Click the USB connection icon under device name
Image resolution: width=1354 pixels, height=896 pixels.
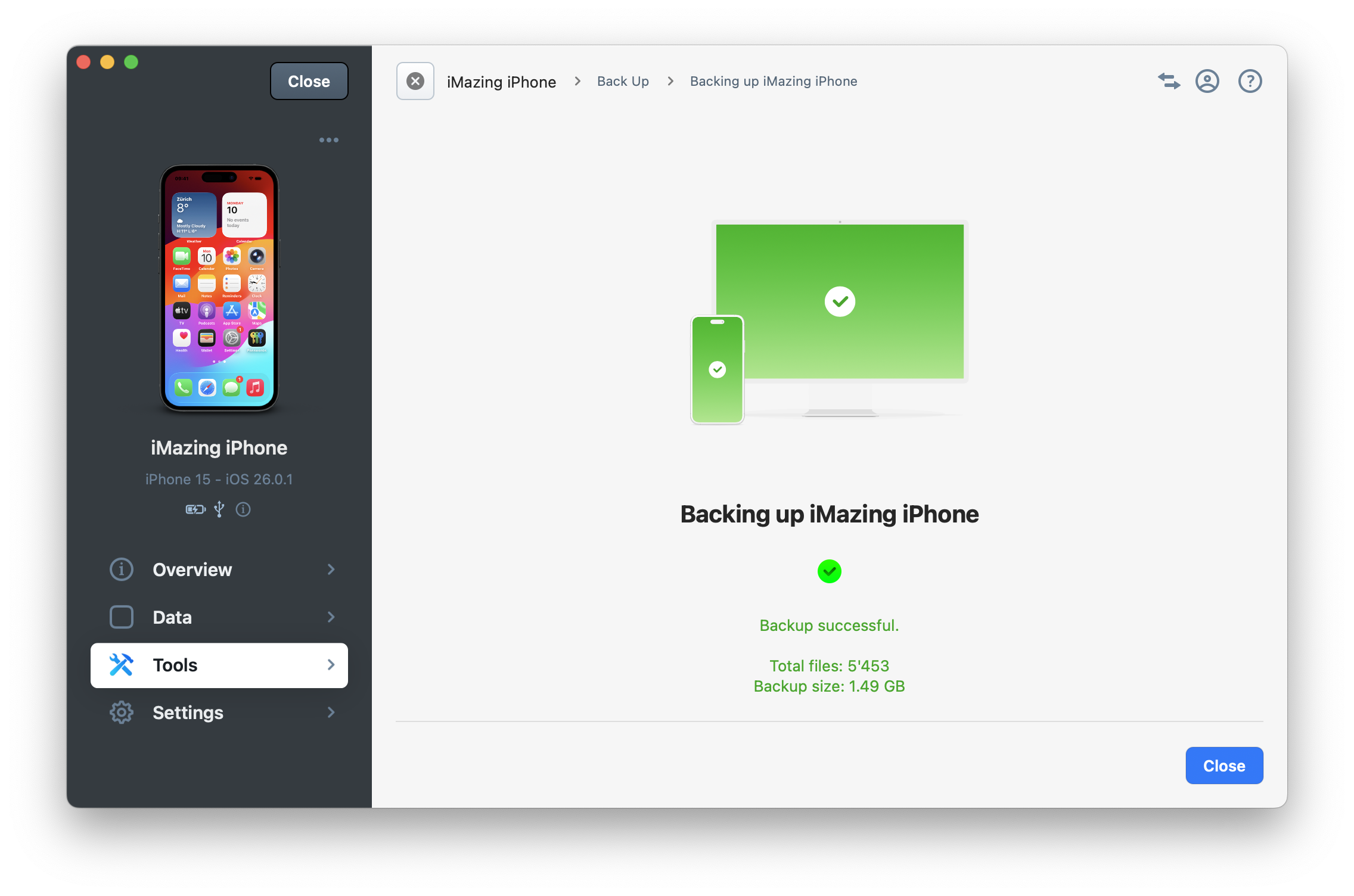point(219,509)
